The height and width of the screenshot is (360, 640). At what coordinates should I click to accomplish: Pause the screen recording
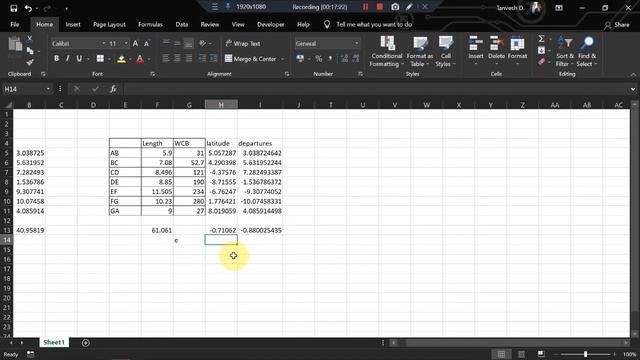(x=365, y=7)
